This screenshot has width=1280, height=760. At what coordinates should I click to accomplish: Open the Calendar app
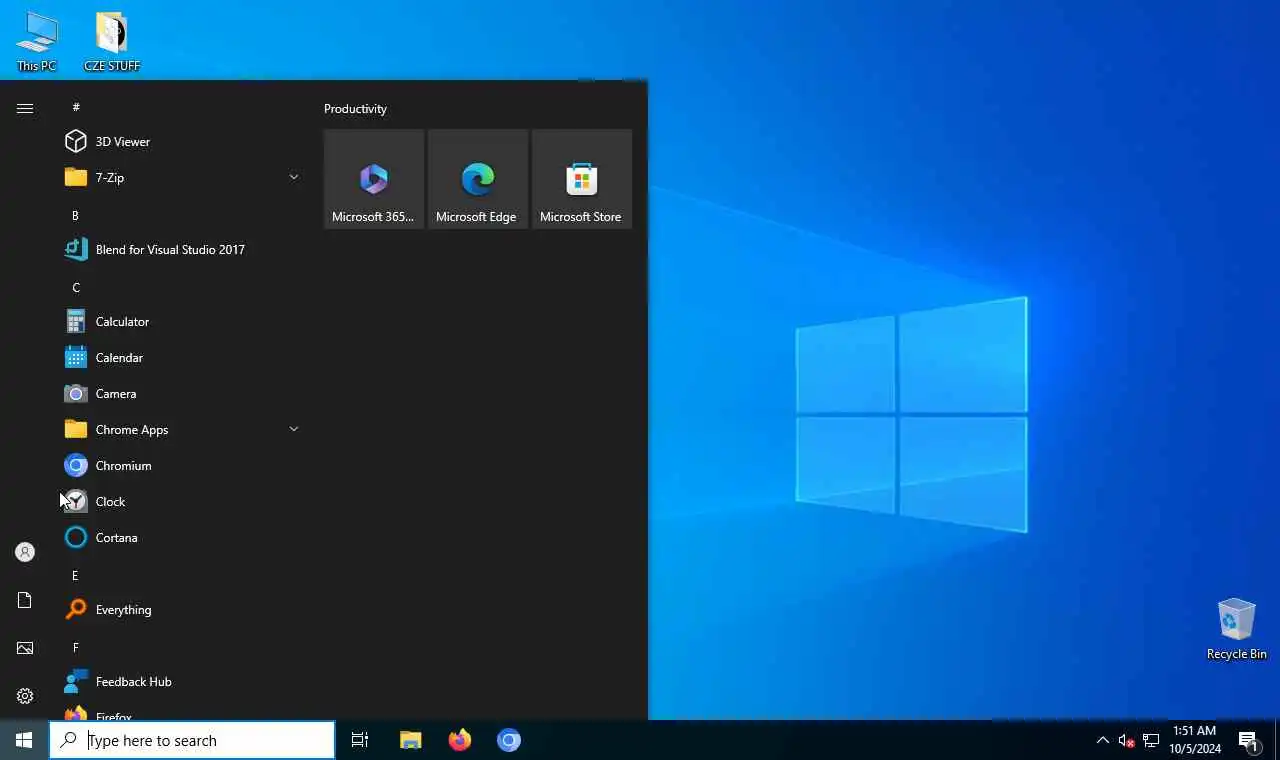[x=180, y=358]
